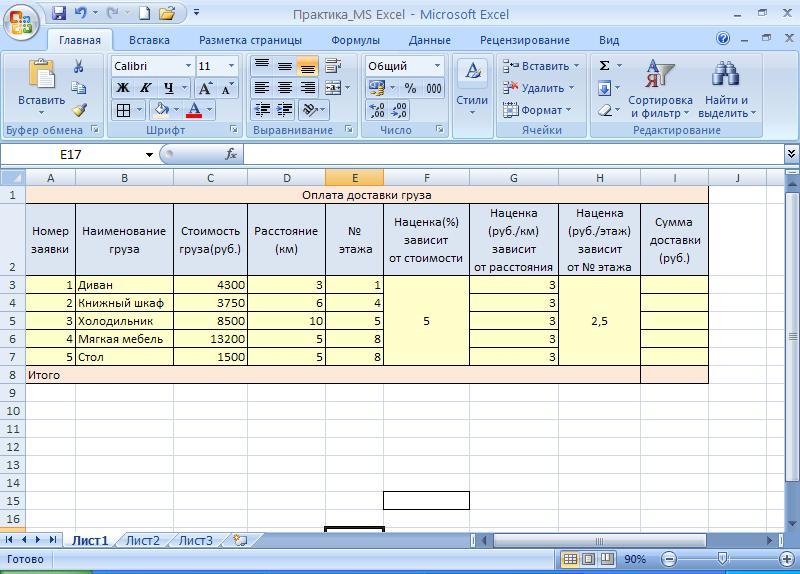
Task: Switch to the Формулы ribbon tab
Action: tap(355, 40)
